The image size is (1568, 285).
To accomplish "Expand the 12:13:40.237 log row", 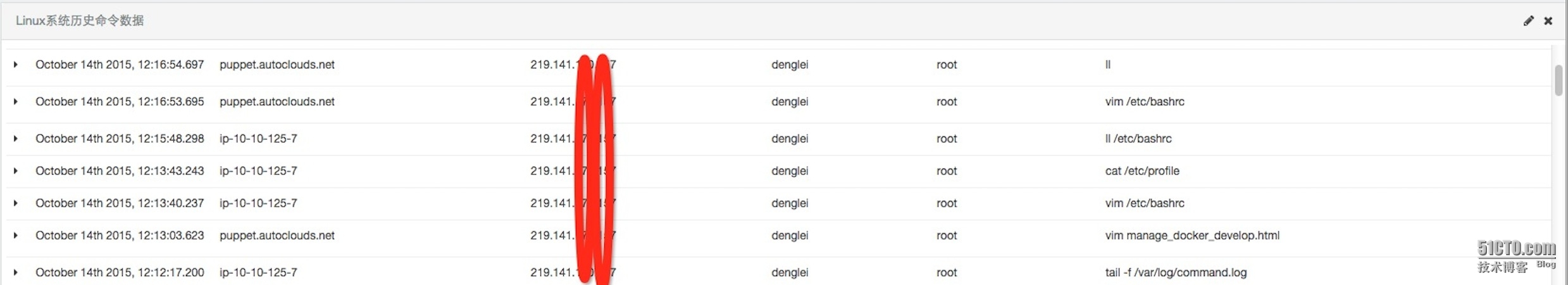I will point(15,203).
